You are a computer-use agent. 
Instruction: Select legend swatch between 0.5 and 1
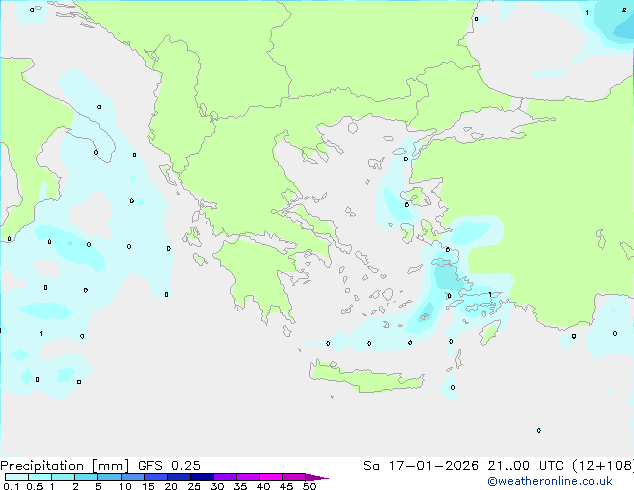[40, 477]
